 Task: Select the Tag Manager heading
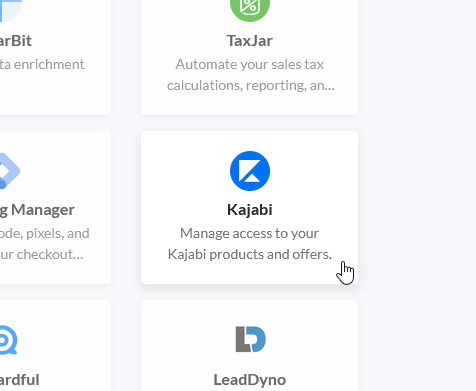(x=37, y=210)
